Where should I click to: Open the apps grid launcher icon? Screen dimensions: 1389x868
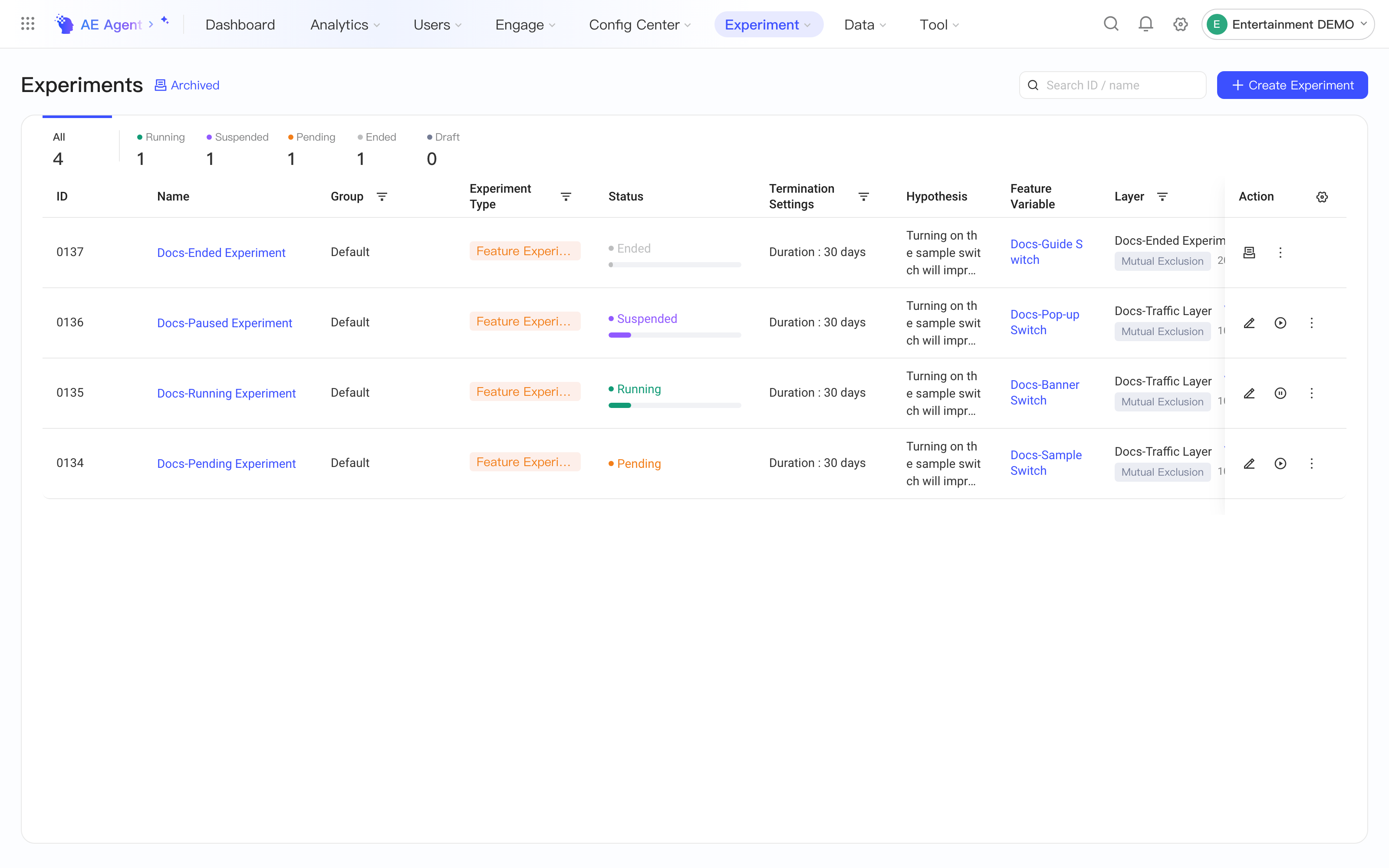[x=27, y=24]
